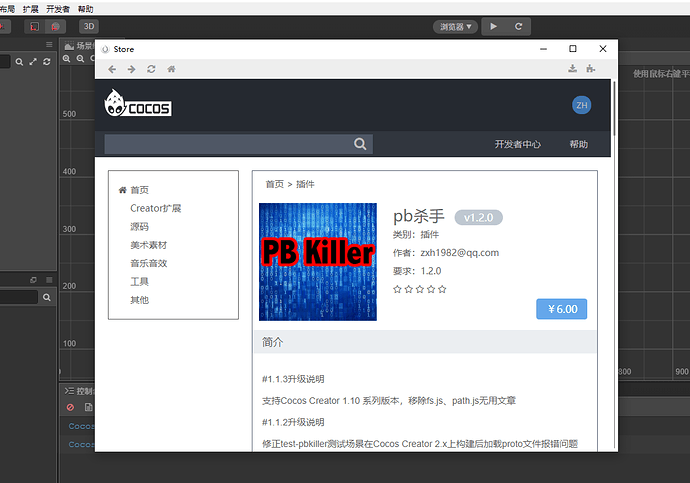Toggle 3D mode in editor toolbar
Viewport: 690px width, 483px height.
89,26
